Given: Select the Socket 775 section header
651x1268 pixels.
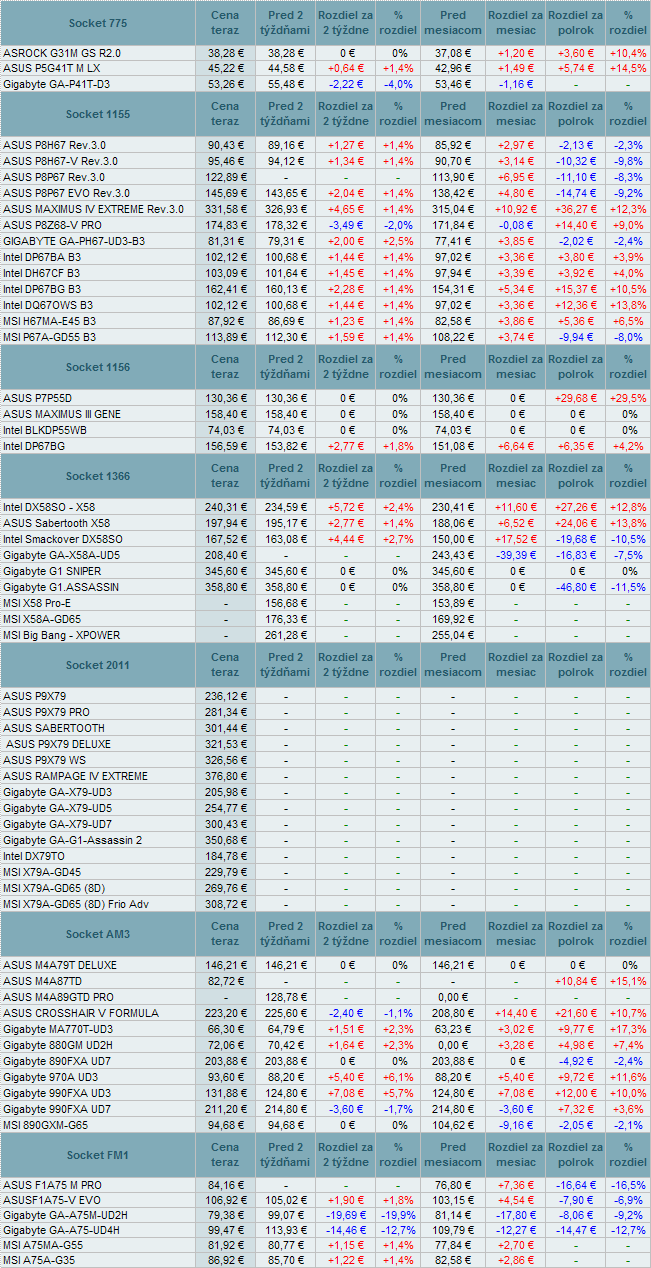Looking at the screenshot, I should [x=98, y=23].
